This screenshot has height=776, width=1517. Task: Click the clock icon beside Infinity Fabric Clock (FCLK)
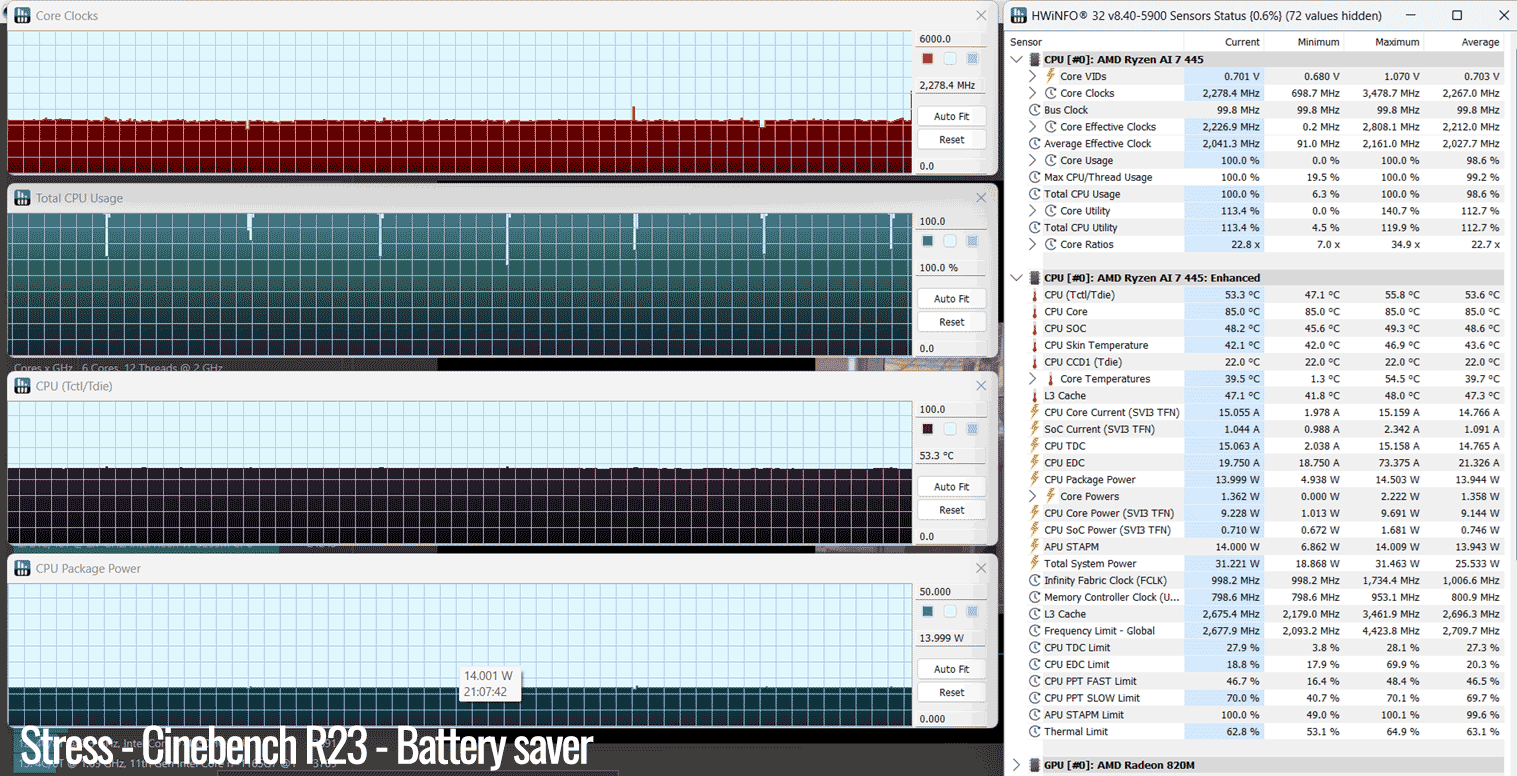[x=1034, y=580]
